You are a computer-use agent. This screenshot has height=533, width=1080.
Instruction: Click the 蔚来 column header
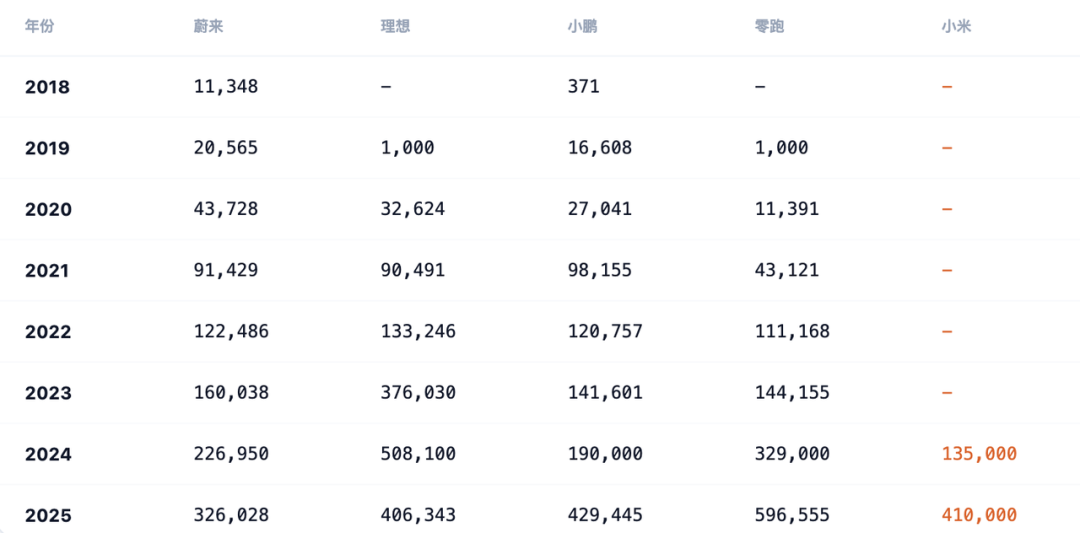click(x=208, y=26)
